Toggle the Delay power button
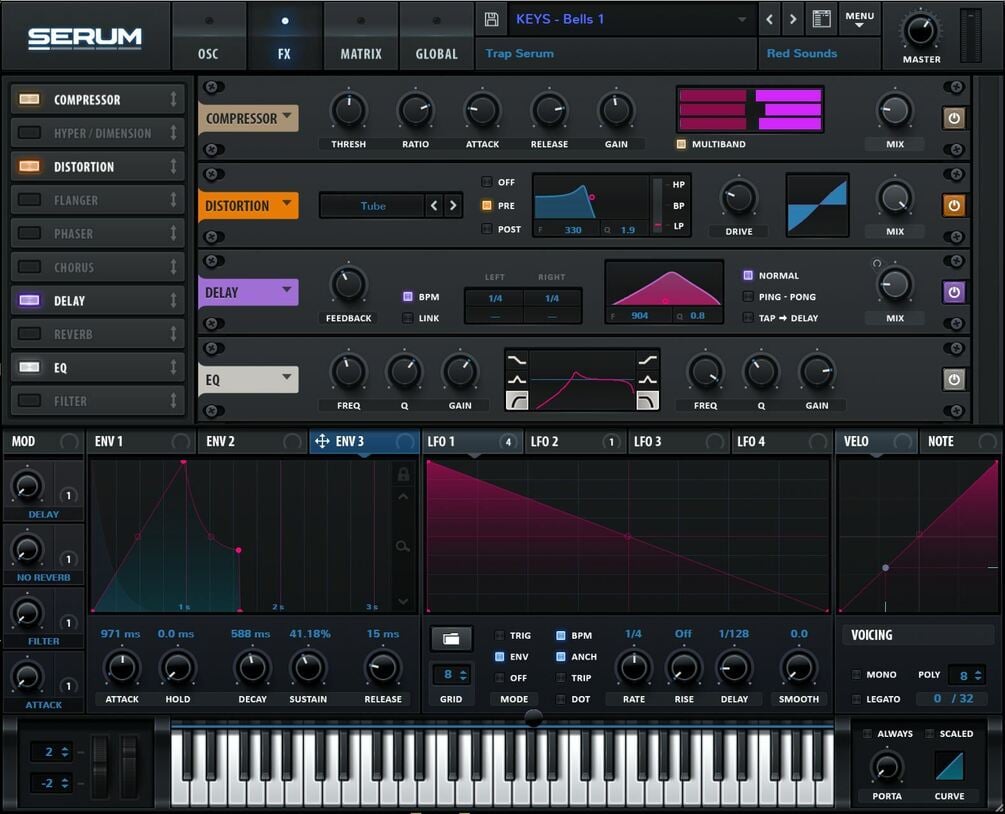 click(x=954, y=292)
